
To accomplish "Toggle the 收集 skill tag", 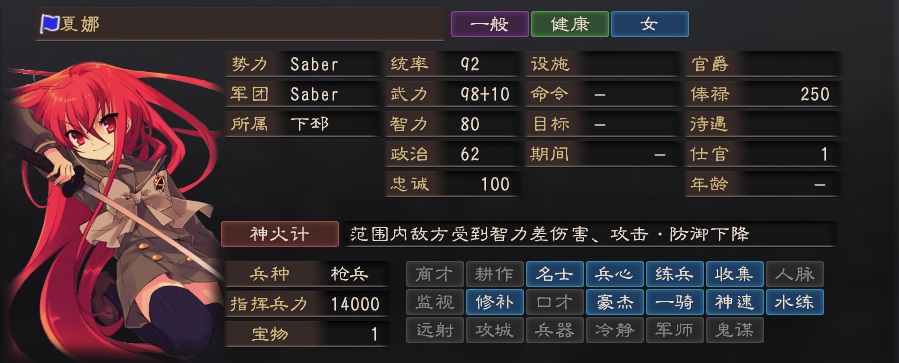I will (x=734, y=274).
